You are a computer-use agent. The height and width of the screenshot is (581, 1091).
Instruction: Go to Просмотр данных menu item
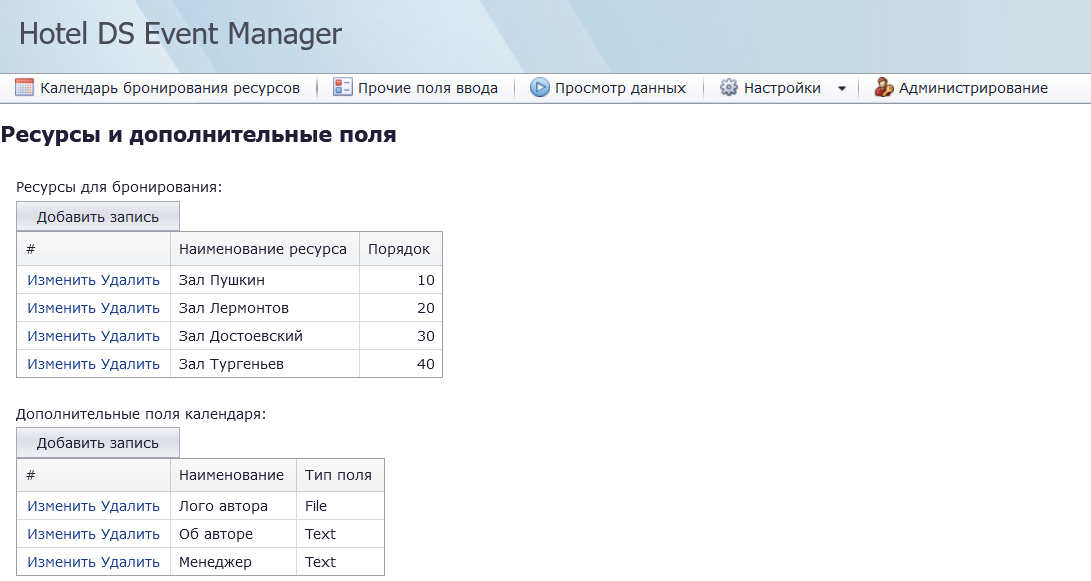pyautogui.click(x=621, y=88)
